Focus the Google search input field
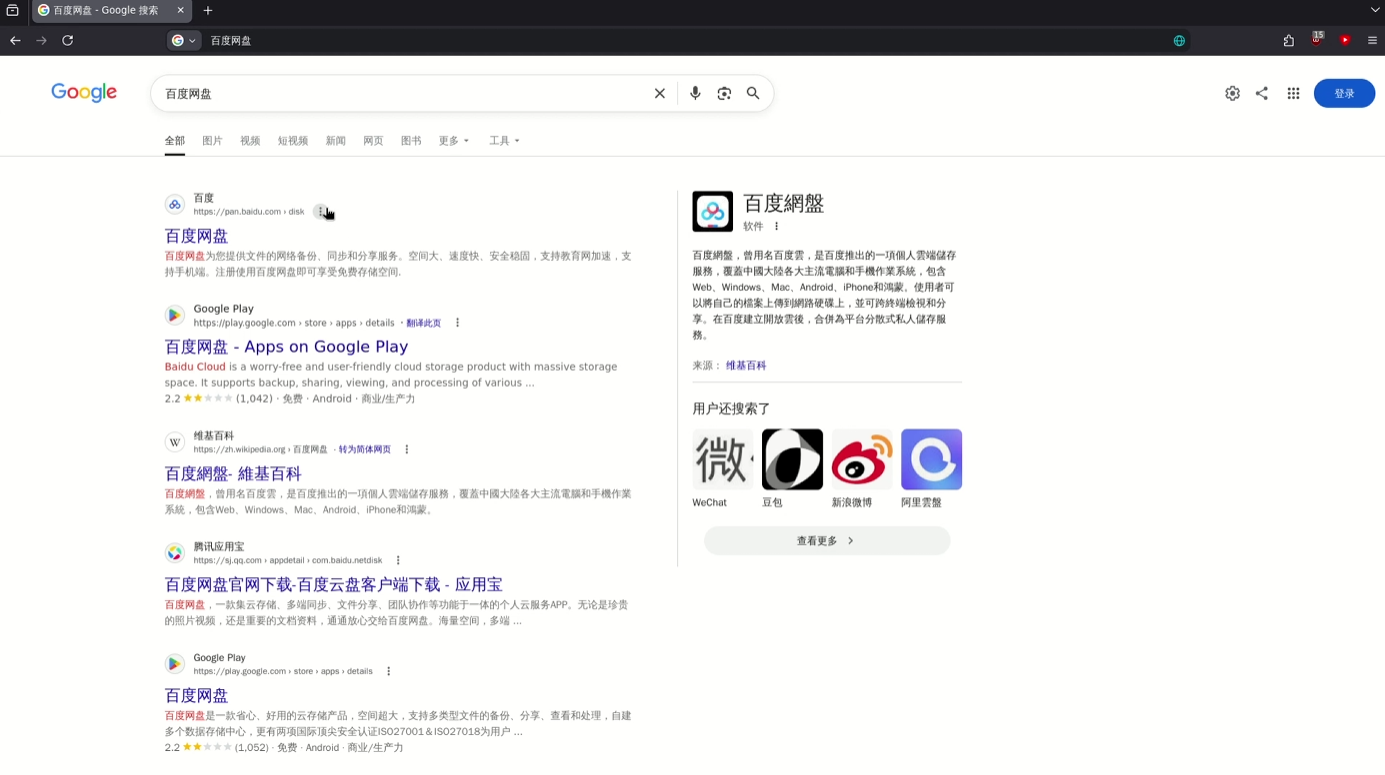Viewport: 1385px width, 775px height. (400, 93)
